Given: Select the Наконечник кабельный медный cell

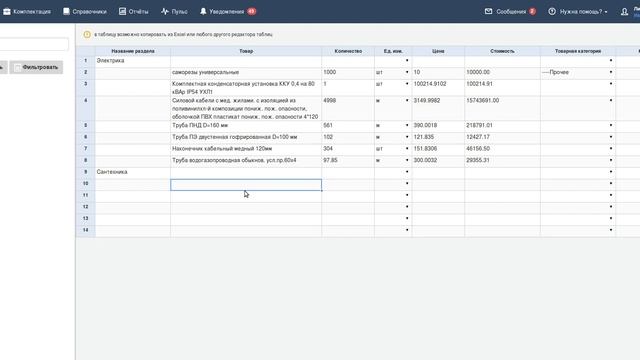Looking at the screenshot, I should (246, 149).
